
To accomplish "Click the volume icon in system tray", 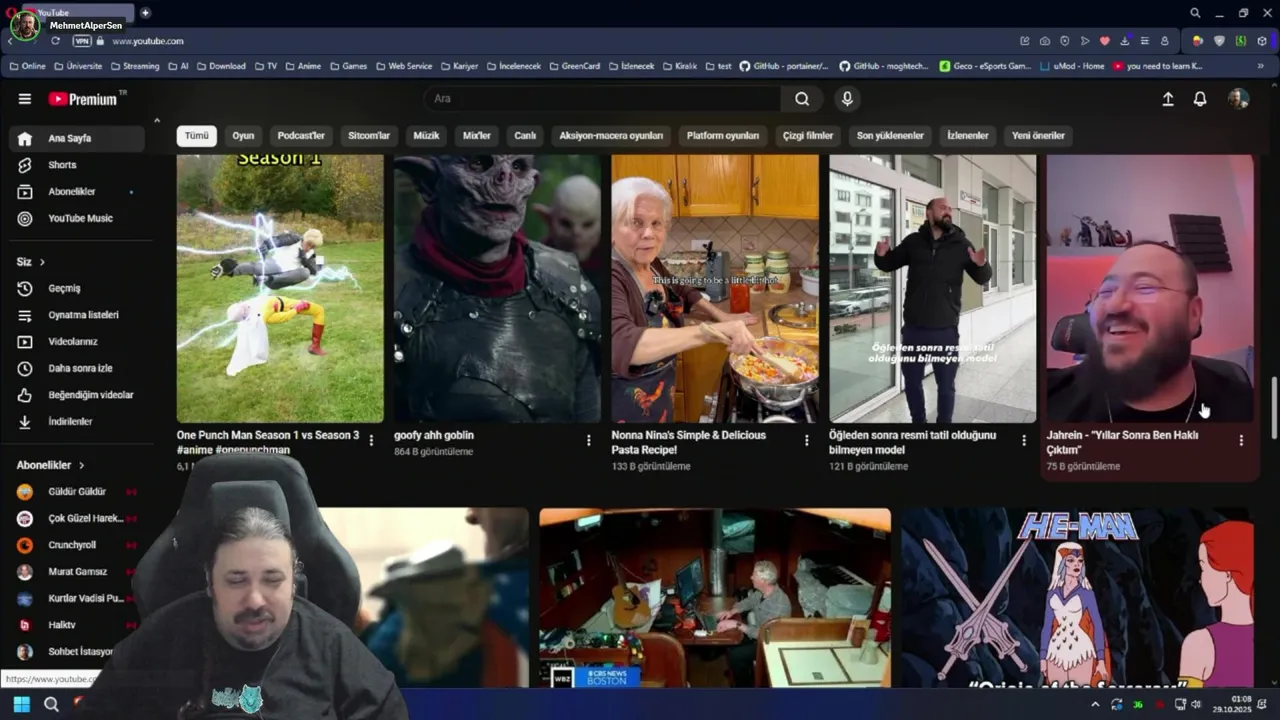I will pos(1195,704).
